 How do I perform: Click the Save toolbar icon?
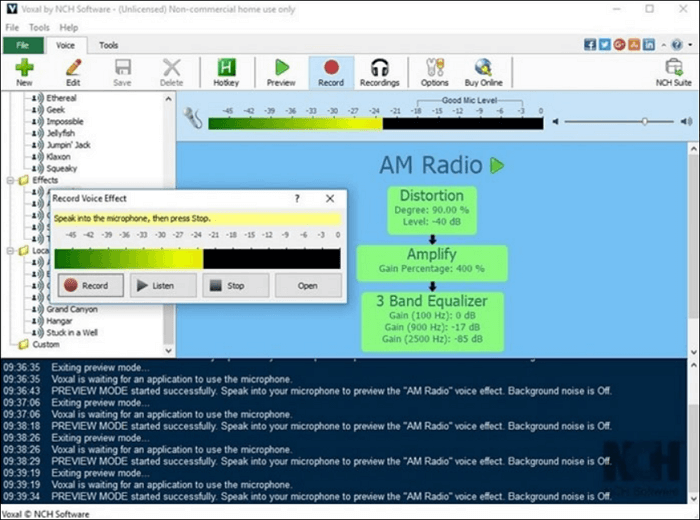pos(122,72)
